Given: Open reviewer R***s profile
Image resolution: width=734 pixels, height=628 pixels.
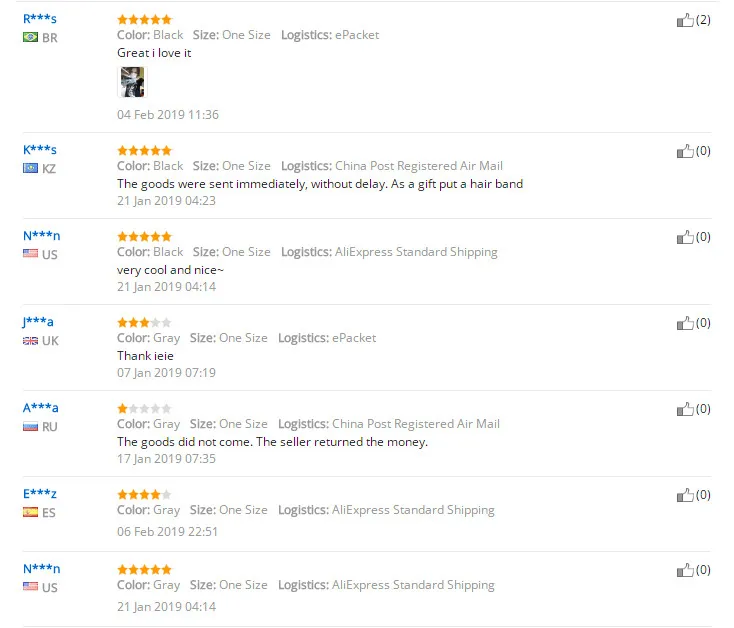Looking at the screenshot, I should [x=40, y=19].
